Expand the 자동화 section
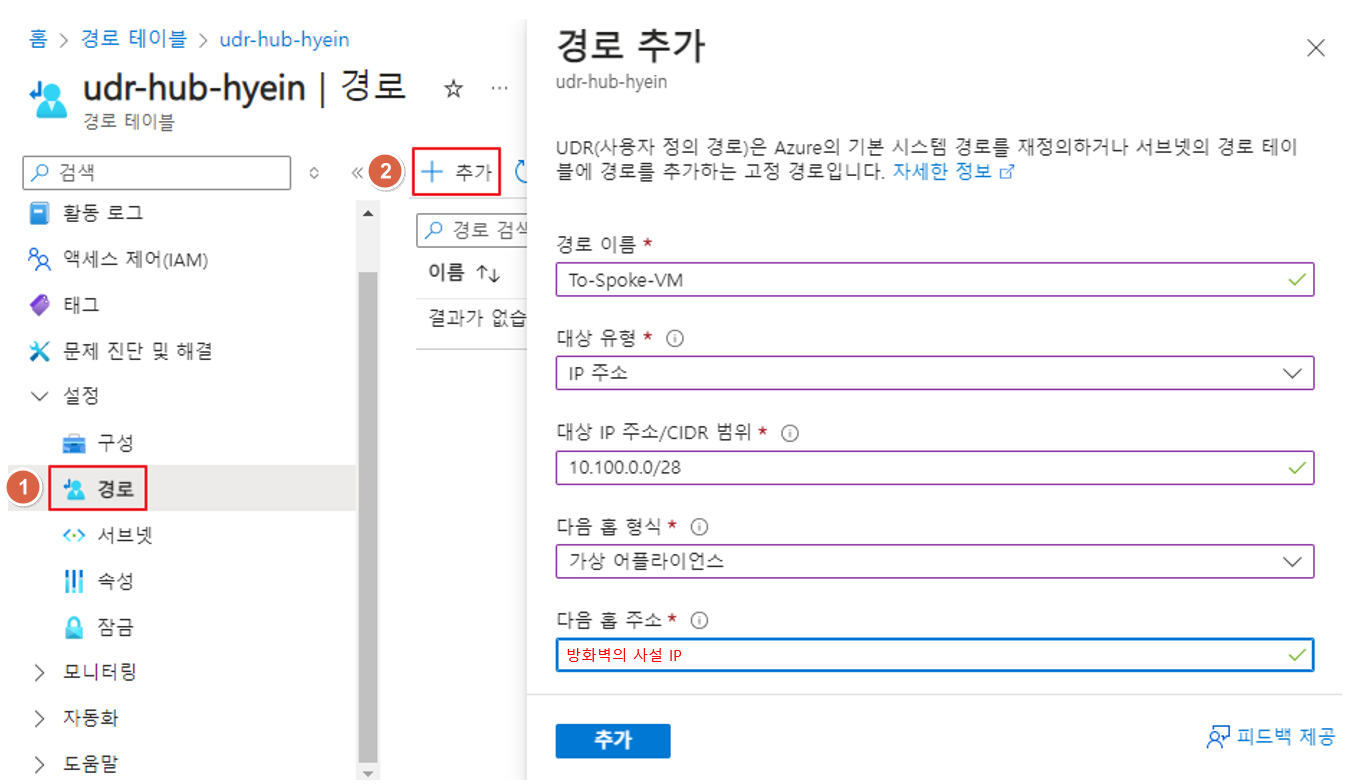The image size is (1353, 784). pyautogui.click(x=40, y=718)
